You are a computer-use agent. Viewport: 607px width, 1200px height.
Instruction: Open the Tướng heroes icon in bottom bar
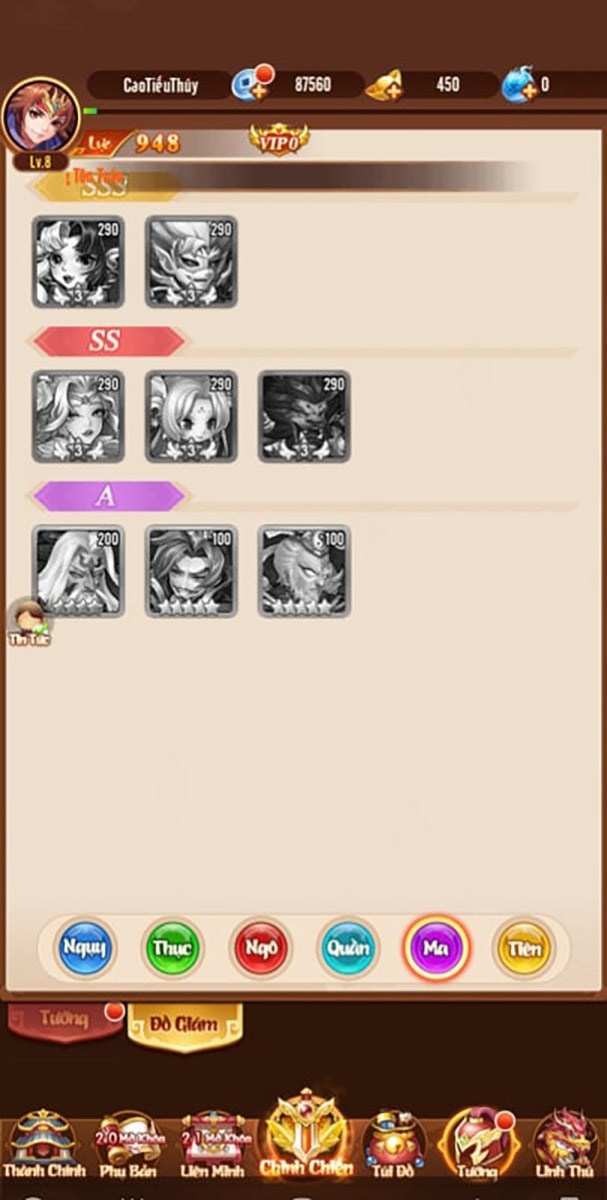476,1142
